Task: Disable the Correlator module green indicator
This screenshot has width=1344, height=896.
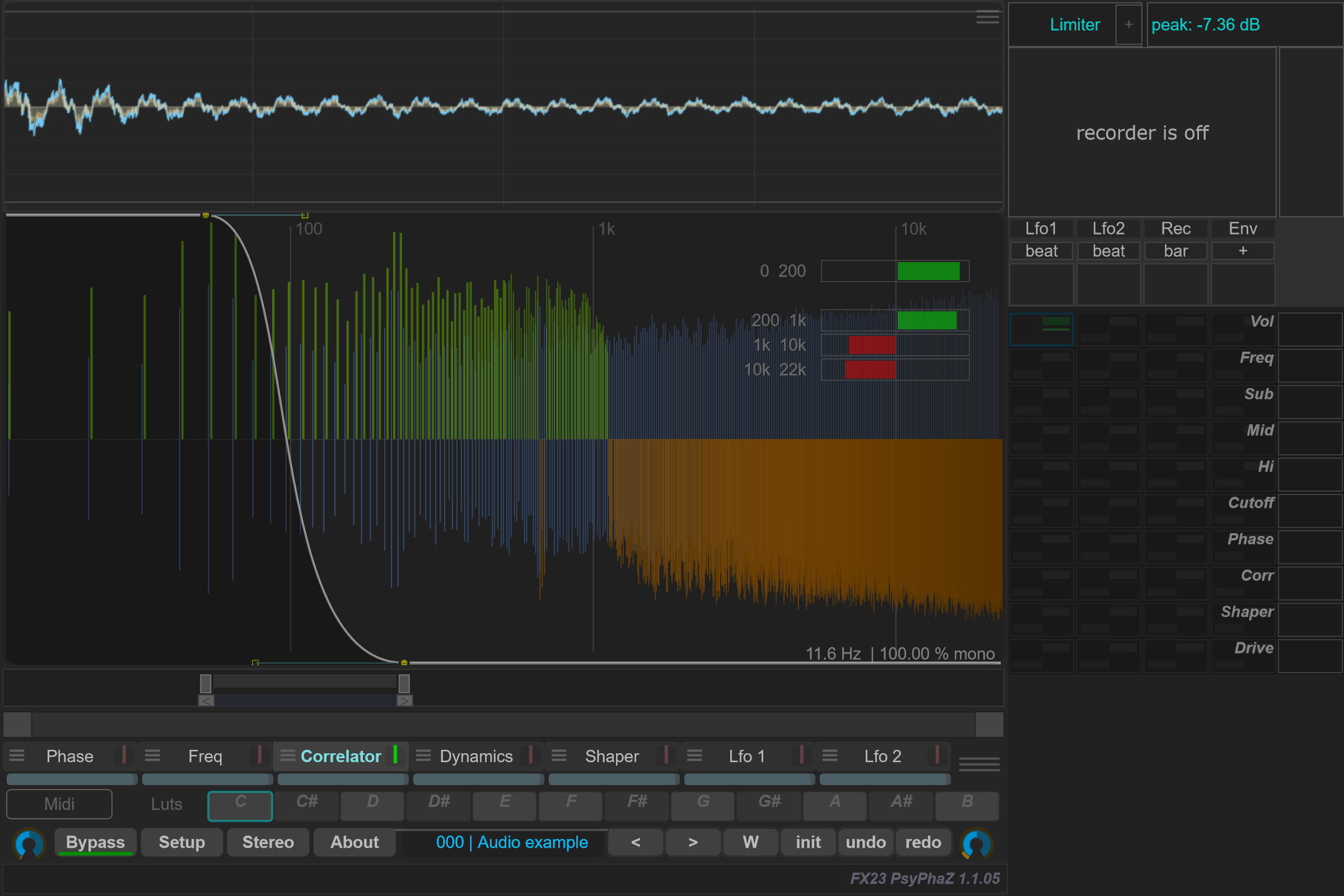Action: click(x=395, y=755)
